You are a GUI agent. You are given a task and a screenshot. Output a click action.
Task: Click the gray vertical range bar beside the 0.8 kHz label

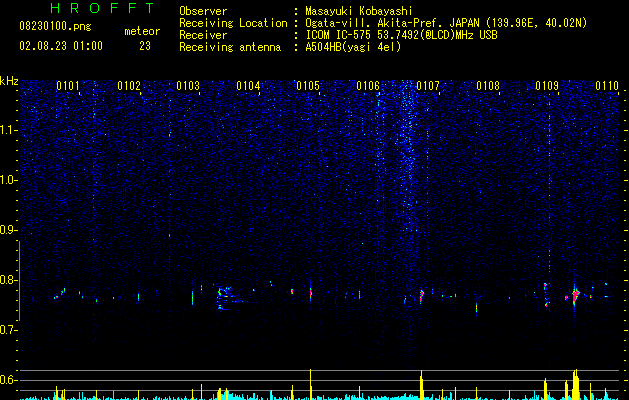[19, 281]
